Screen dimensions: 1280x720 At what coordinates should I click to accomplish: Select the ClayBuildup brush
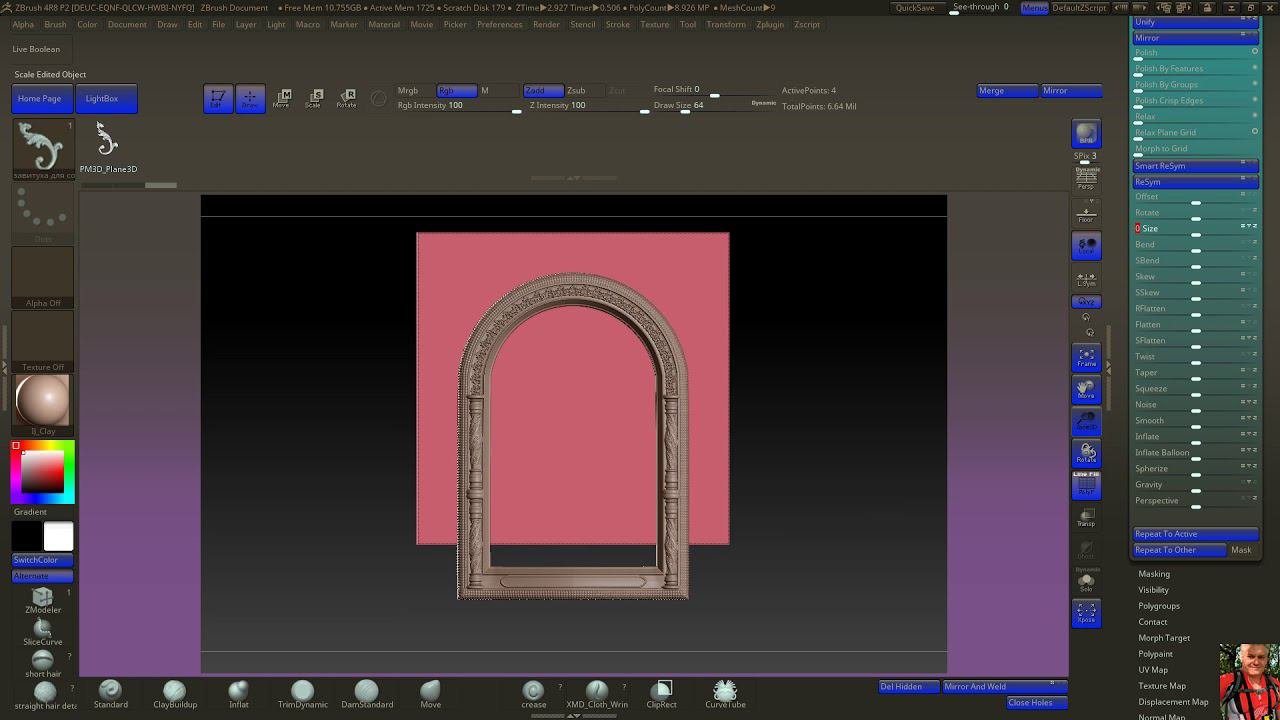point(174,692)
